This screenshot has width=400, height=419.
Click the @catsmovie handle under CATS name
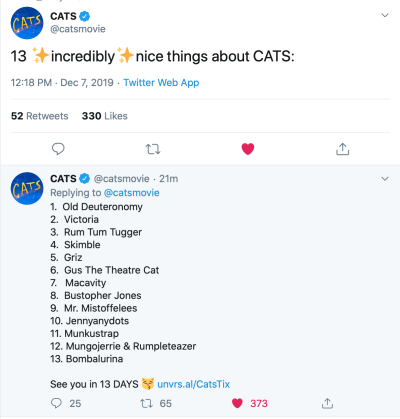pyautogui.click(x=78, y=29)
